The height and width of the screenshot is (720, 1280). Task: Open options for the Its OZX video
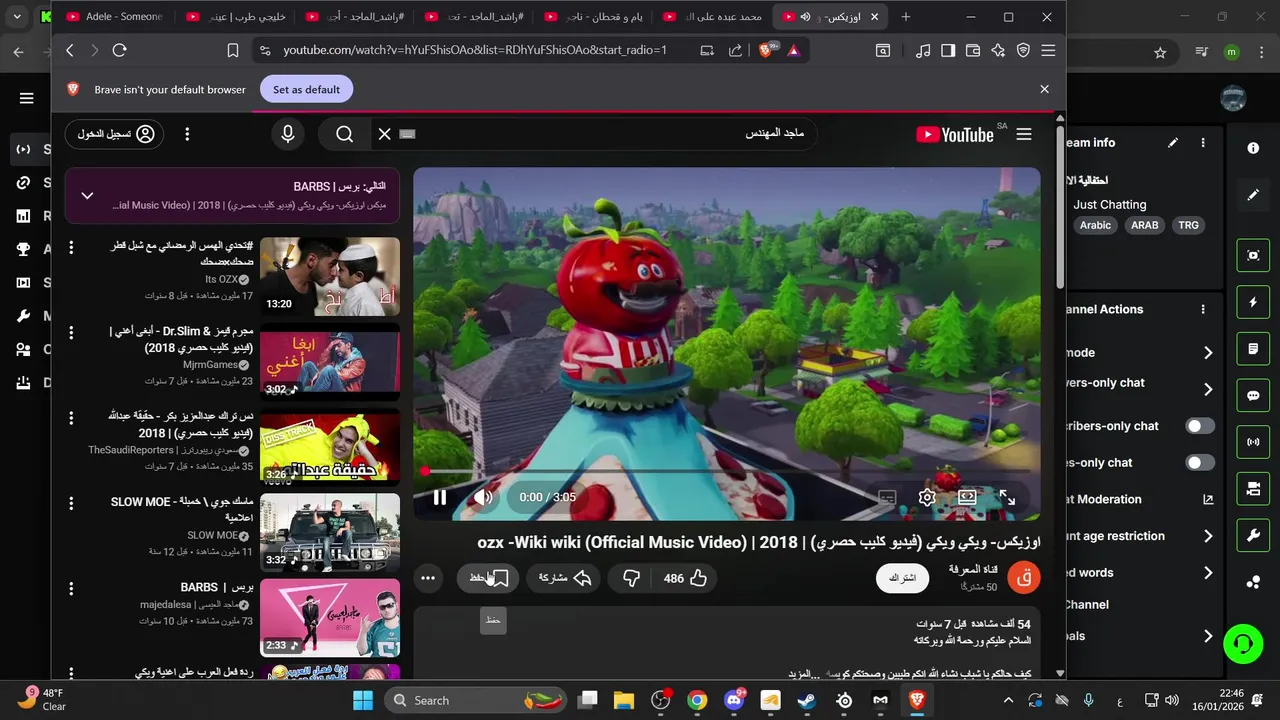(71, 247)
